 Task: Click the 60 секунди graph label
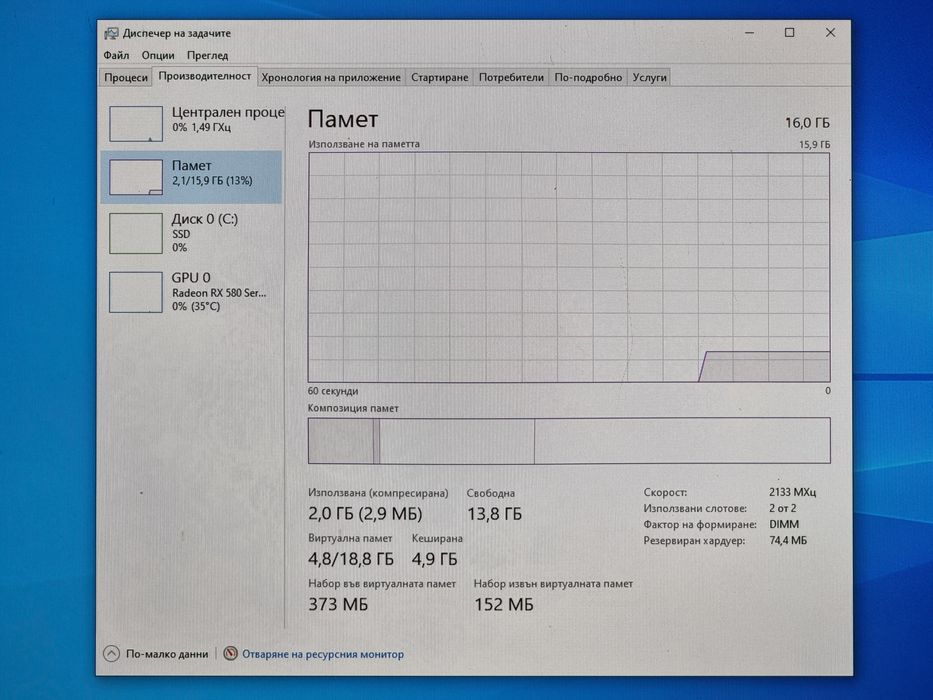(x=333, y=391)
